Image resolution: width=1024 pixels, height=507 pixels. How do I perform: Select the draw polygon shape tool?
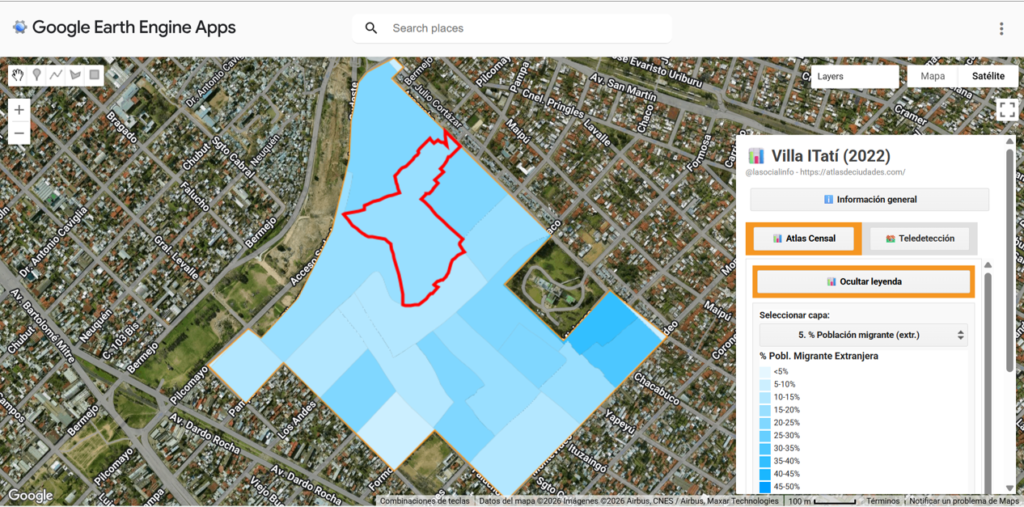(x=75, y=75)
